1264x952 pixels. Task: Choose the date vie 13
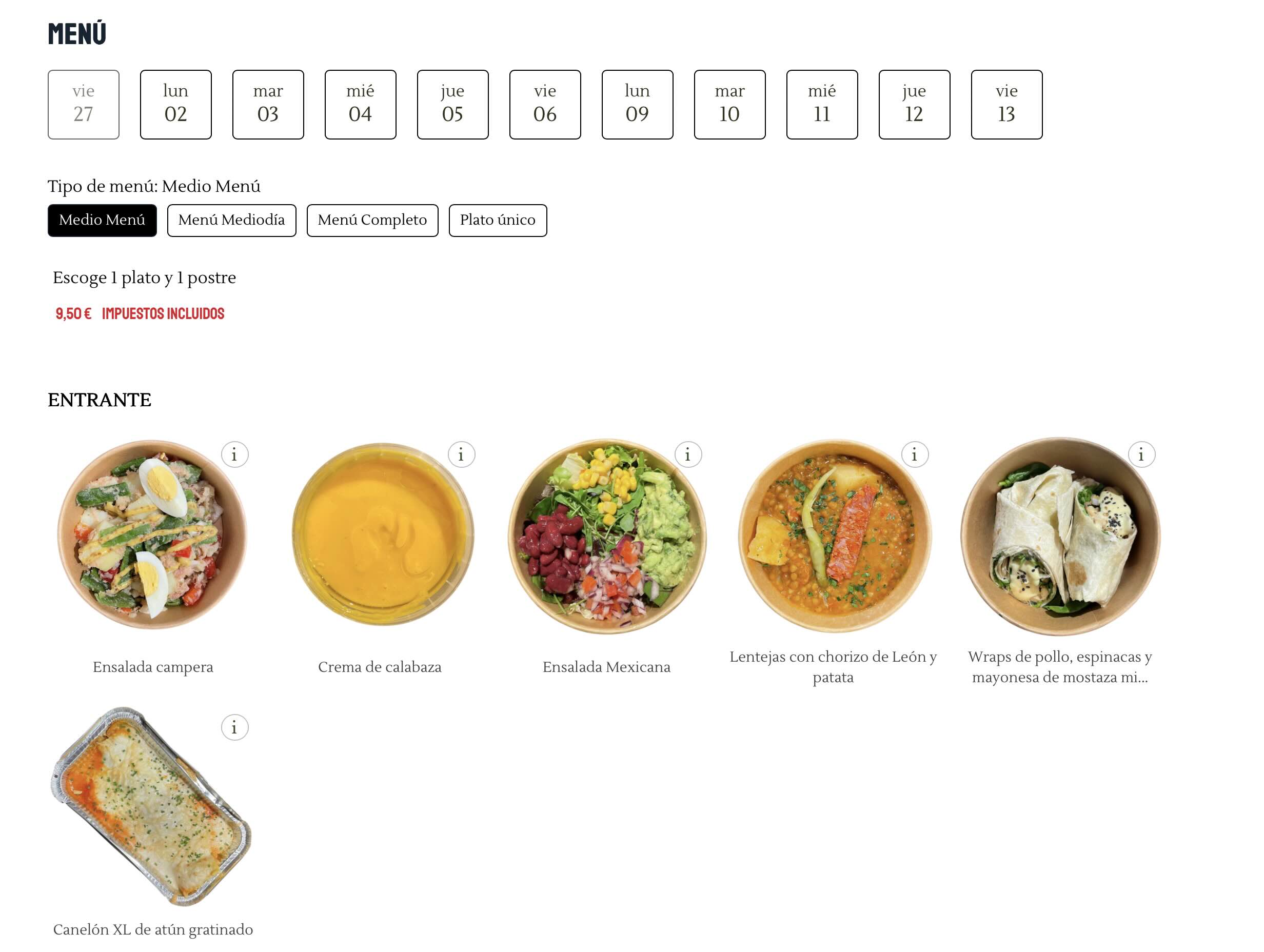pyautogui.click(x=1006, y=105)
